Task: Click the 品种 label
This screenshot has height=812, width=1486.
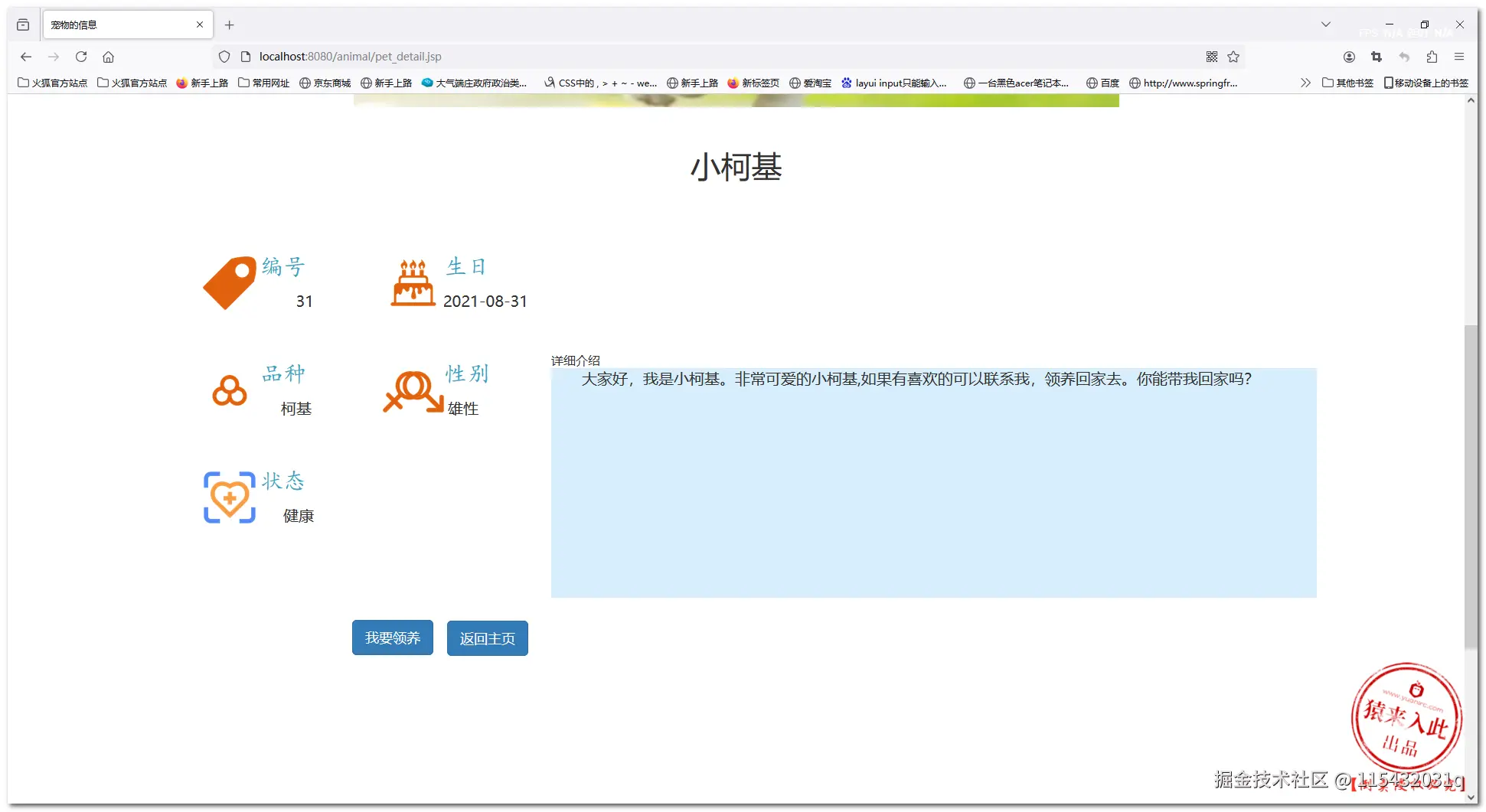Action: coord(284,373)
